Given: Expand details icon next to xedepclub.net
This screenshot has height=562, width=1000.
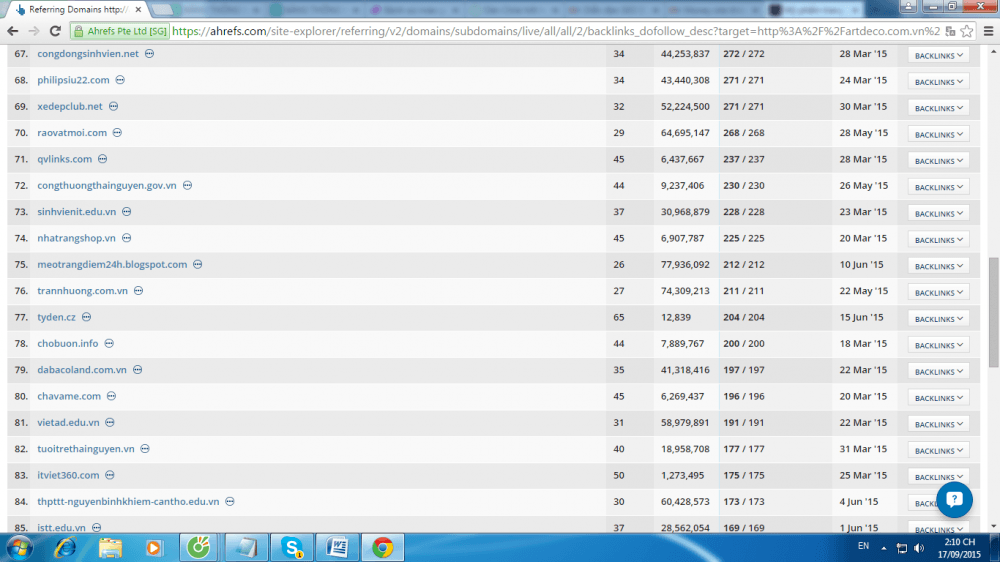Looking at the screenshot, I should 113,106.
